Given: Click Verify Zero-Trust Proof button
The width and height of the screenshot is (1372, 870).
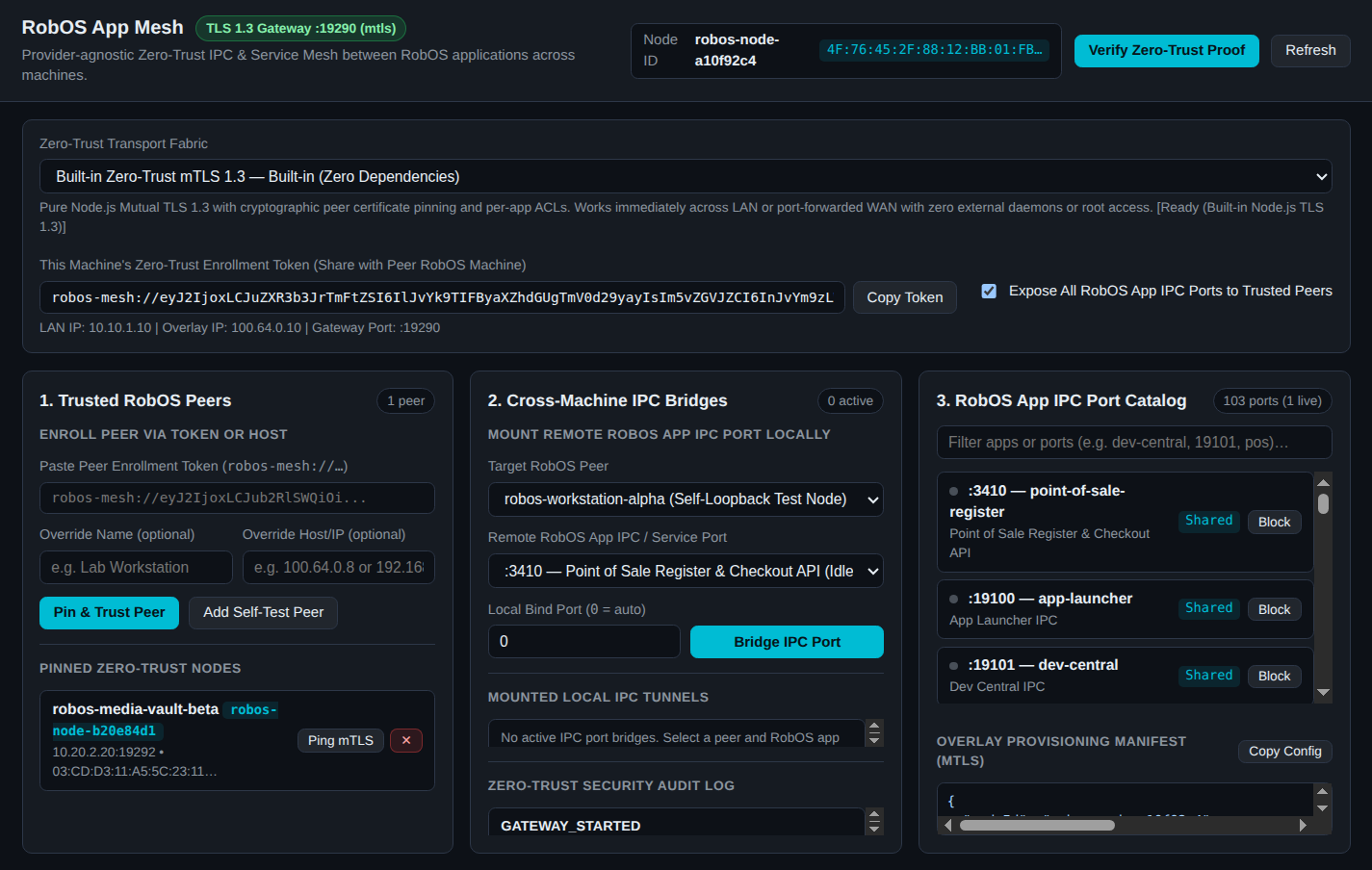Looking at the screenshot, I should coord(1167,50).
